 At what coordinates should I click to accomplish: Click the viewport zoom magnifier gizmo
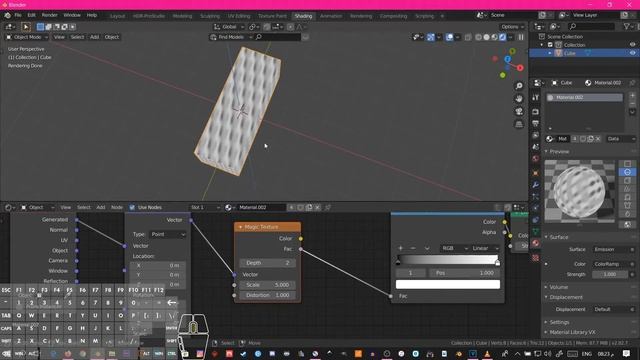519,86
